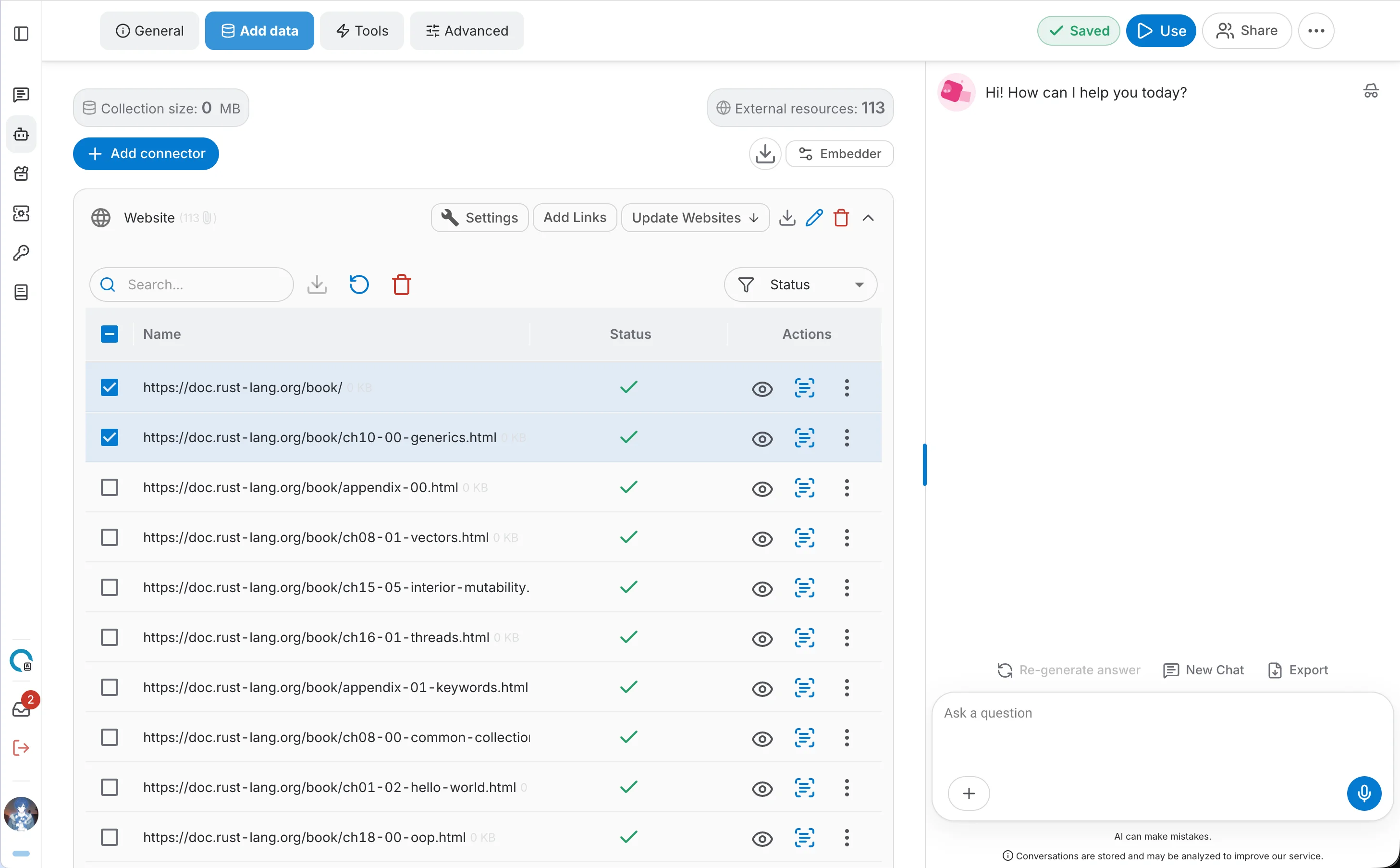Image resolution: width=1400 pixels, height=868 pixels.
Task: Download Website connector via download icon
Action: [x=787, y=218]
